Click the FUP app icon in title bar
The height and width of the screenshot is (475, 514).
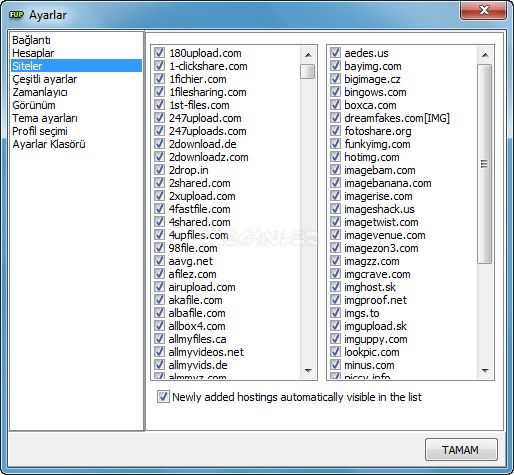tap(16, 15)
